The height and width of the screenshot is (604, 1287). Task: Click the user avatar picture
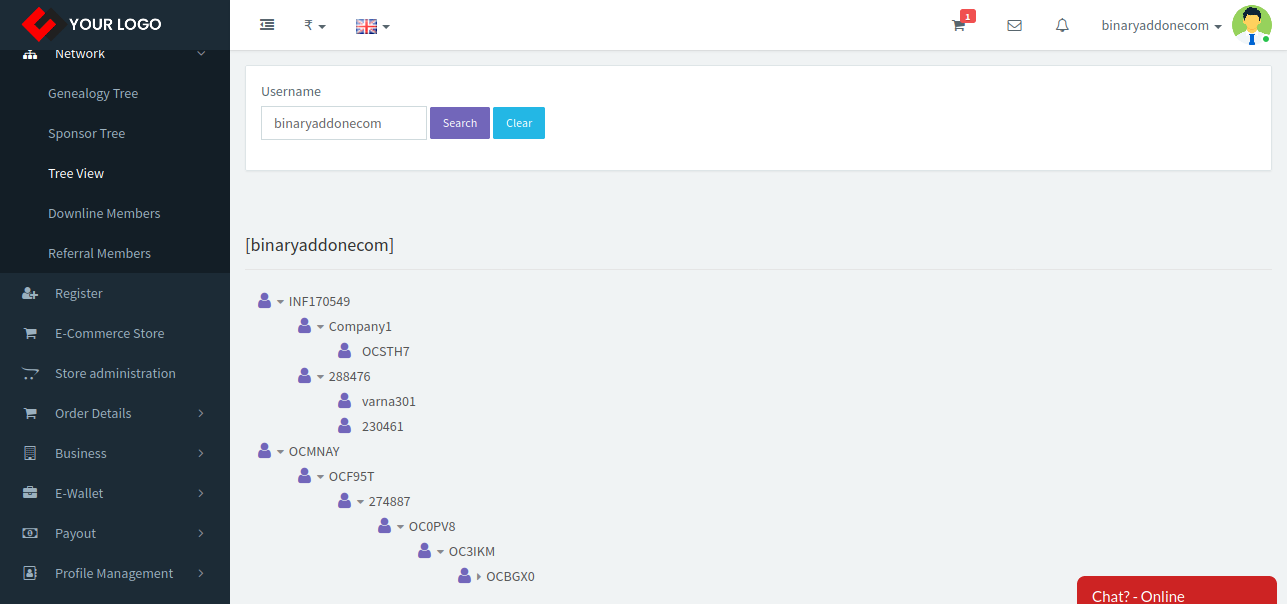pyautogui.click(x=1252, y=25)
